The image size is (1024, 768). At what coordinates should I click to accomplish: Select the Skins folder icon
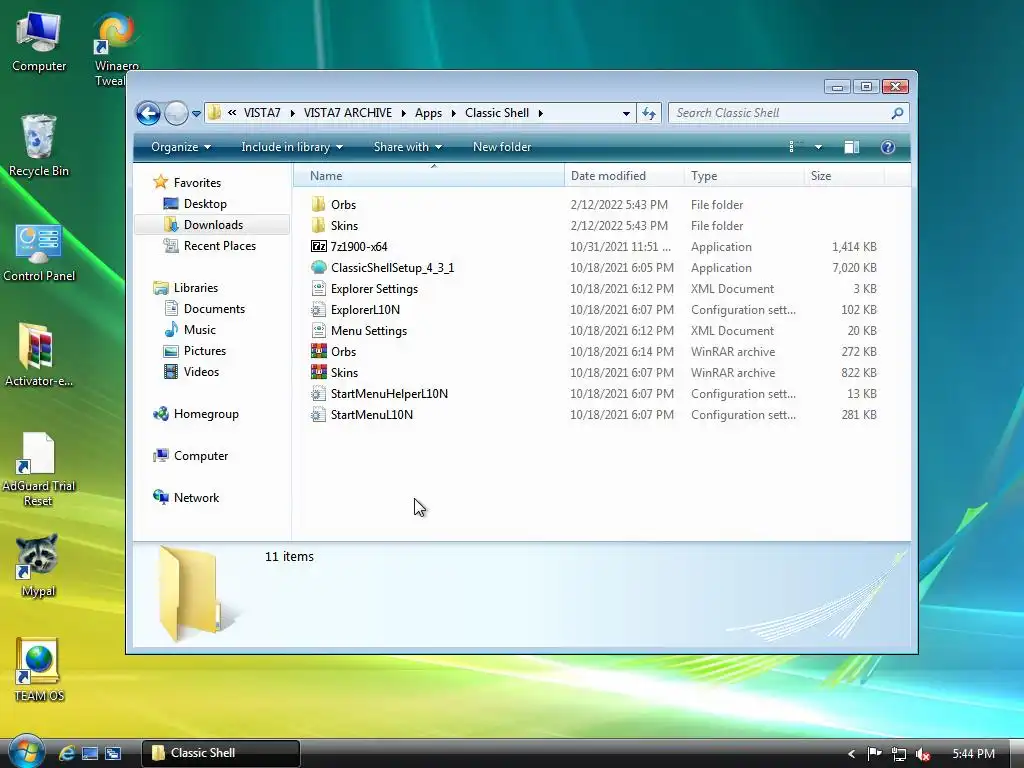[x=318, y=225]
